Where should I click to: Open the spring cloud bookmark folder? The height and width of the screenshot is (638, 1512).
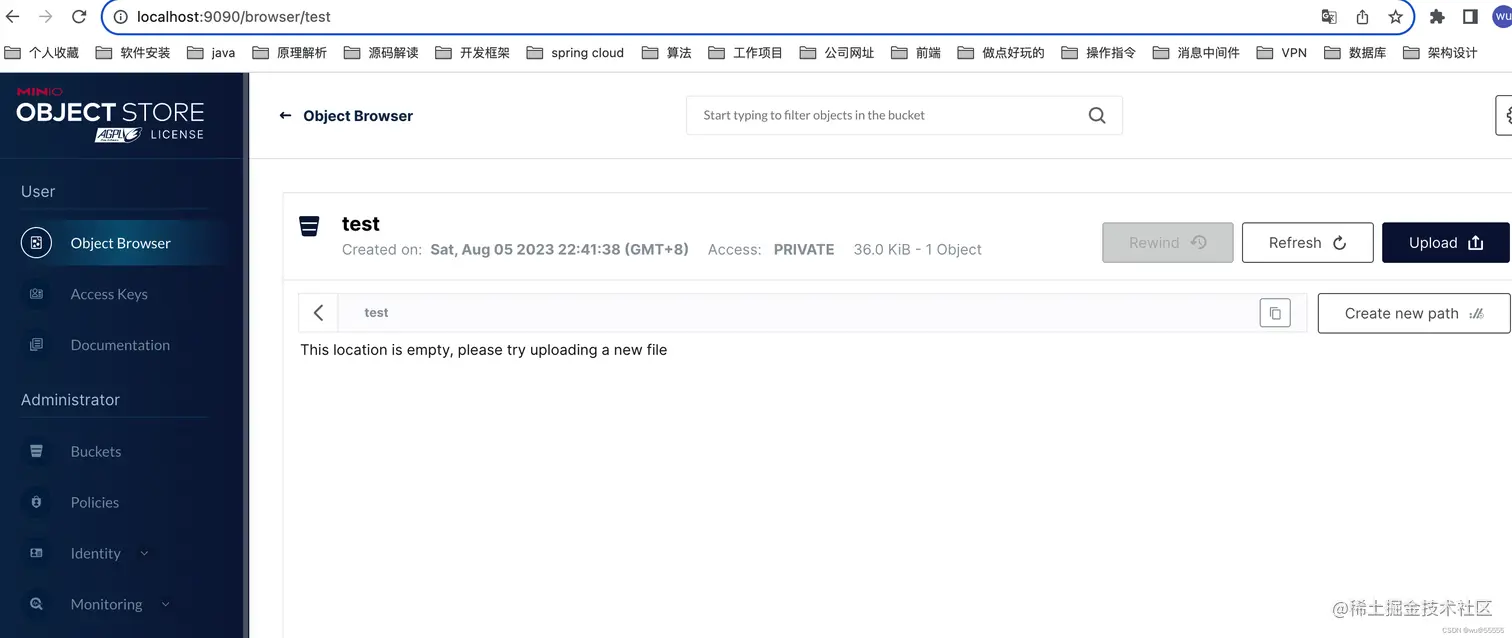(575, 53)
